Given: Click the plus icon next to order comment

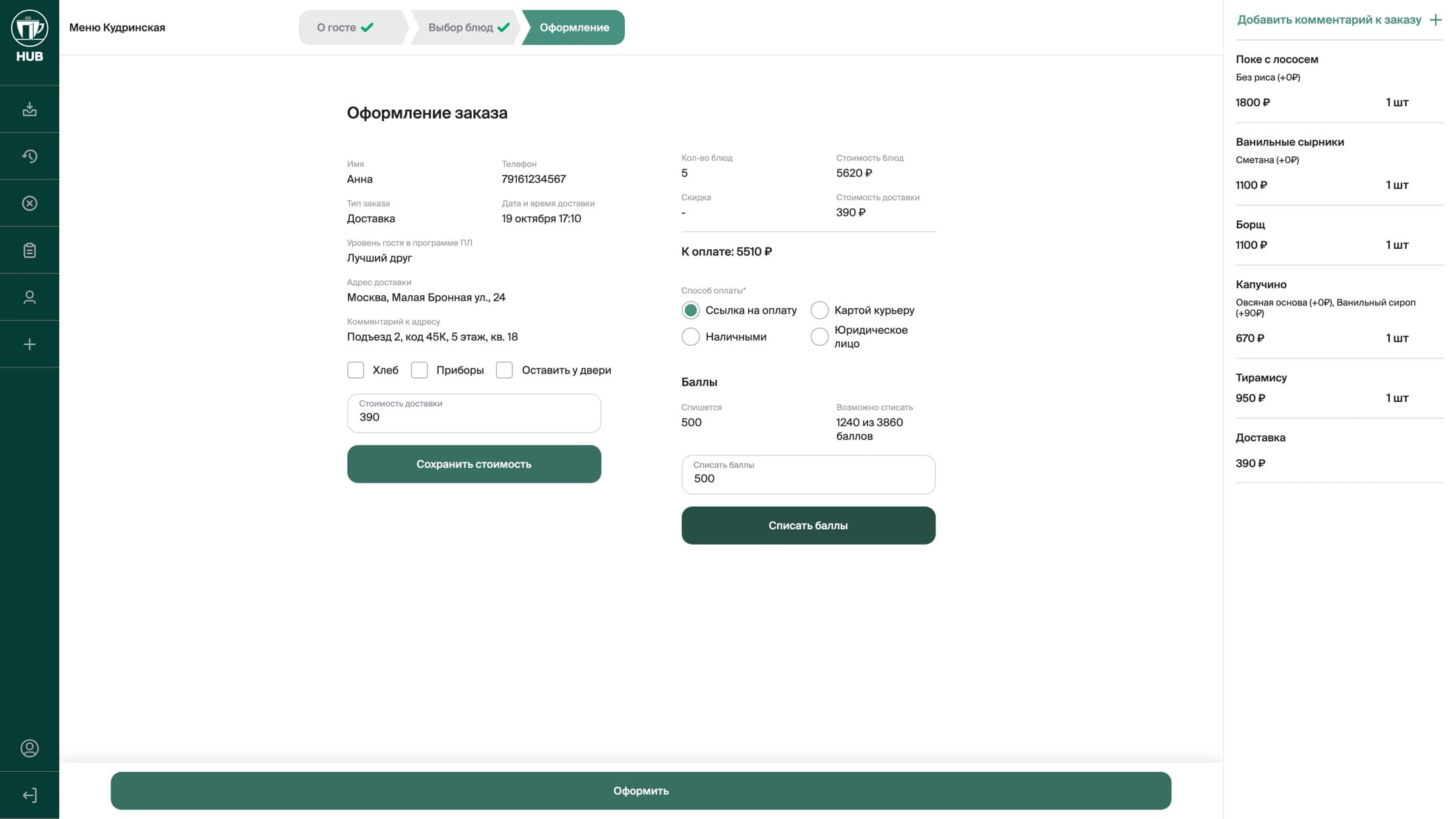Looking at the screenshot, I should (x=1436, y=20).
